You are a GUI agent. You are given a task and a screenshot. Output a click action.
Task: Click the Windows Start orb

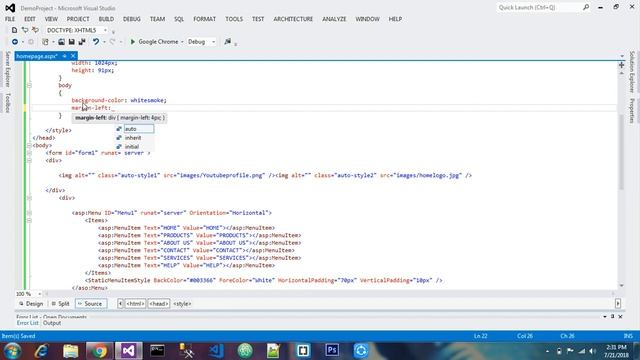click(x=12, y=351)
